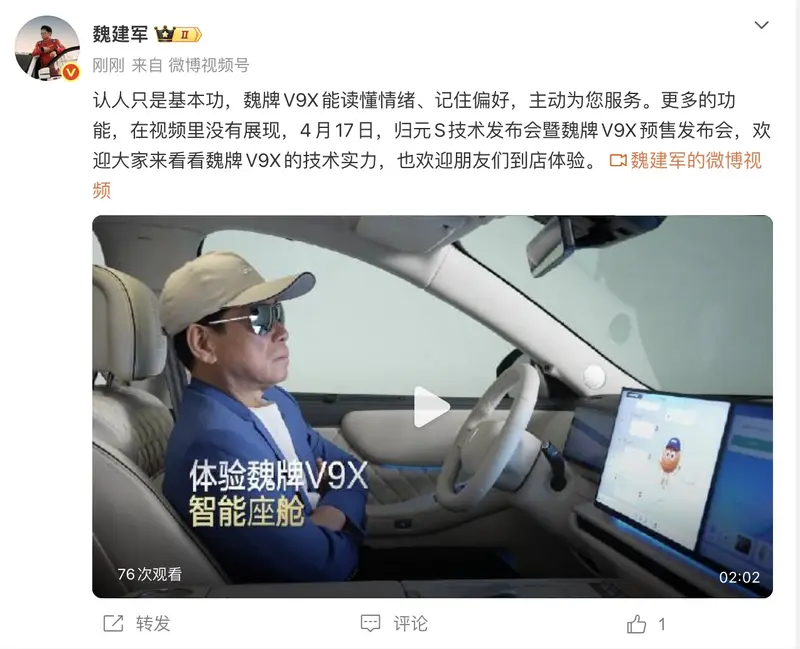Click the comment speech bubble icon
This screenshot has width=800, height=649.
tap(370, 623)
